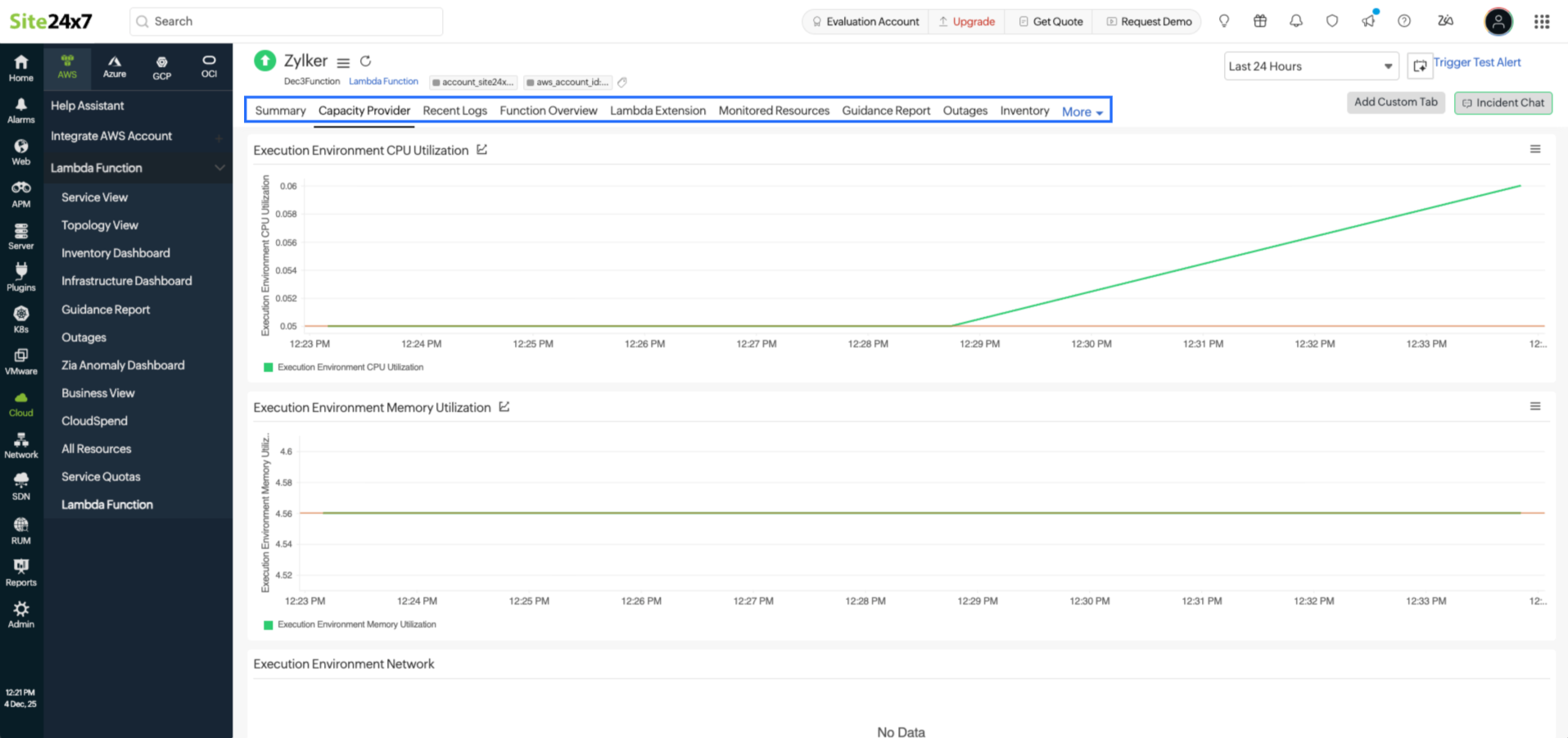Viewport: 1568px width, 738px height.
Task: Select the Azure cloud provider icon
Action: 115,66
